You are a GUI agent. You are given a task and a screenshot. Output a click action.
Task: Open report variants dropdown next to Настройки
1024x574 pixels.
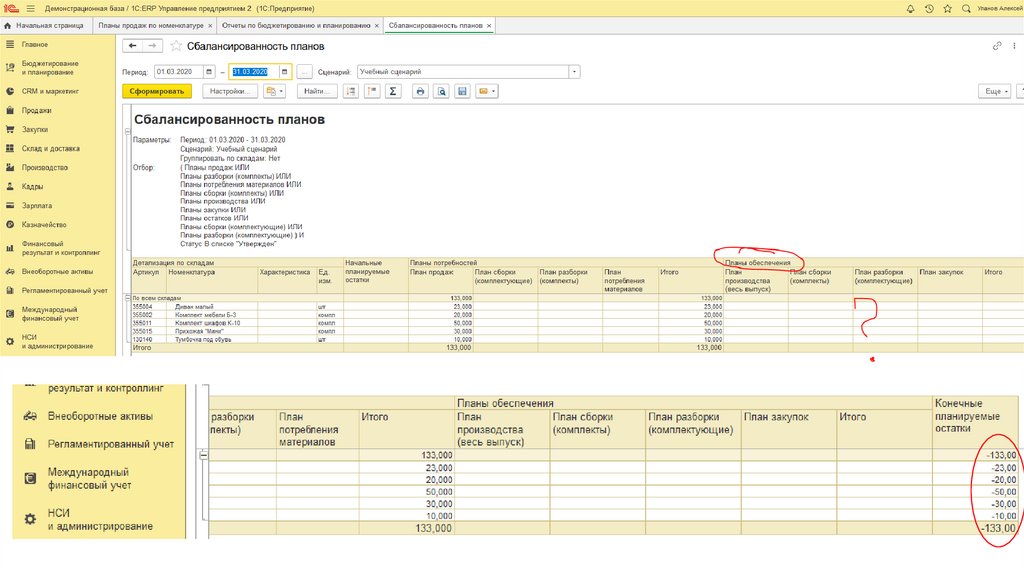click(x=274, y=91)
